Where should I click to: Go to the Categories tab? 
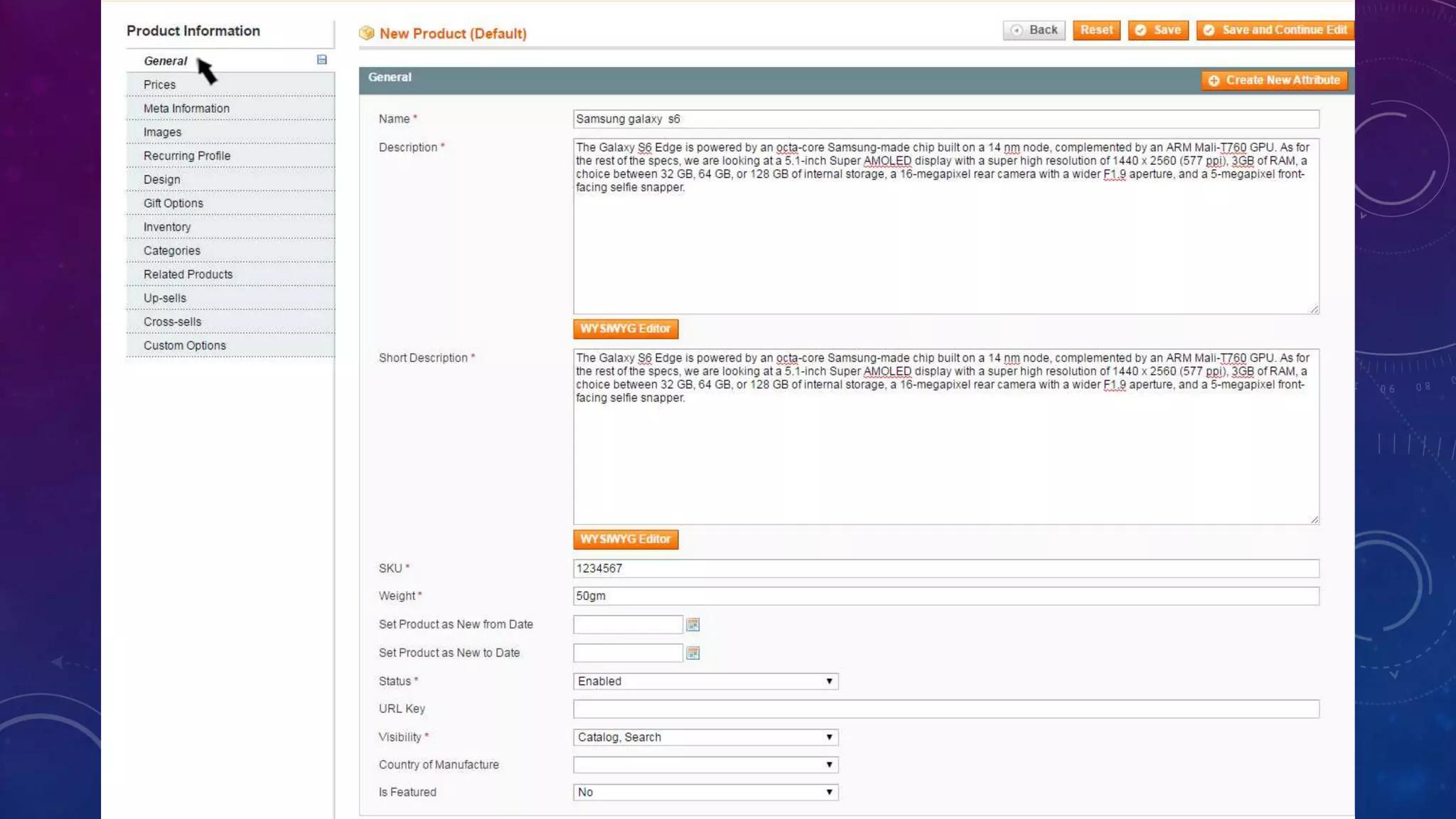tap(171, 250)
